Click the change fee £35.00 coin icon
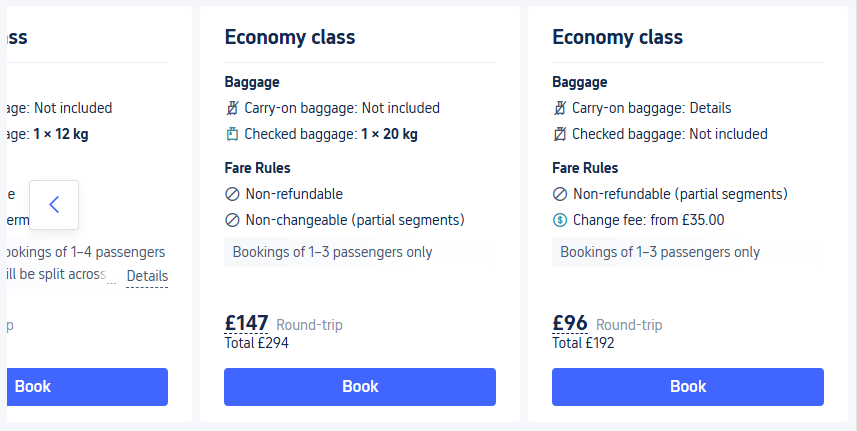This screenshot has height=431, width=857. (x=560, y=220)
